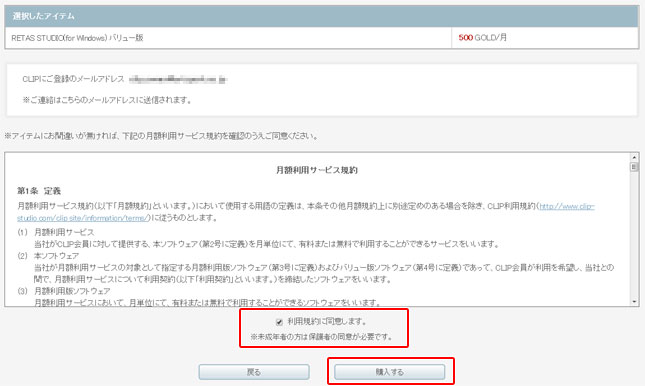Image resolution: width=645 pixels, height=386 pixels.
Task: Click the 500 GOLD/月 price
Action: pyautogui.click(x=483, y=37)
